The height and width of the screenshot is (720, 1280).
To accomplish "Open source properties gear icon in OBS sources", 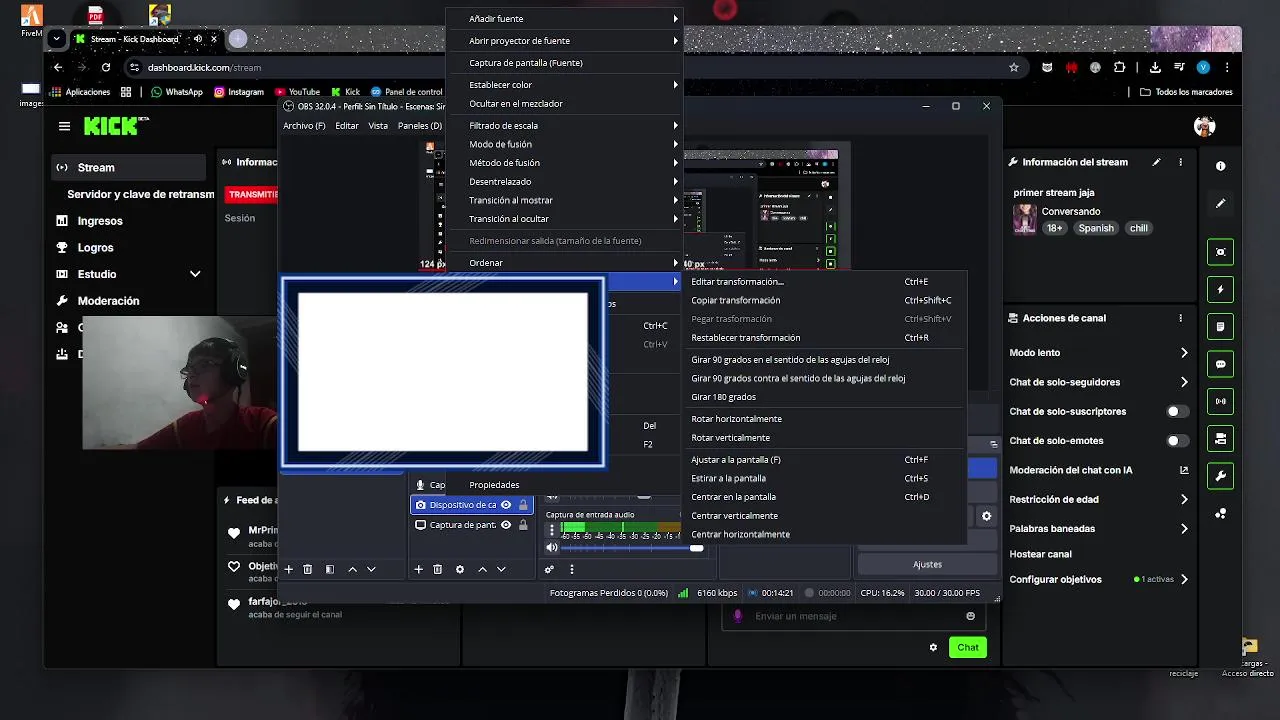I will pyautogui.click(x=460, y=569).
